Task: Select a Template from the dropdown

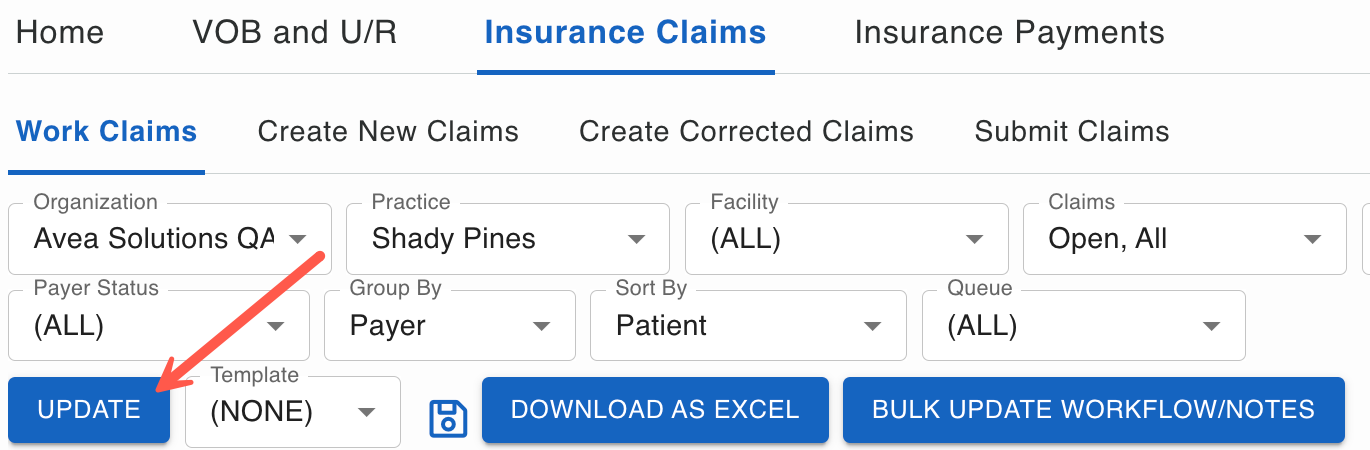Action: point(292,412)
